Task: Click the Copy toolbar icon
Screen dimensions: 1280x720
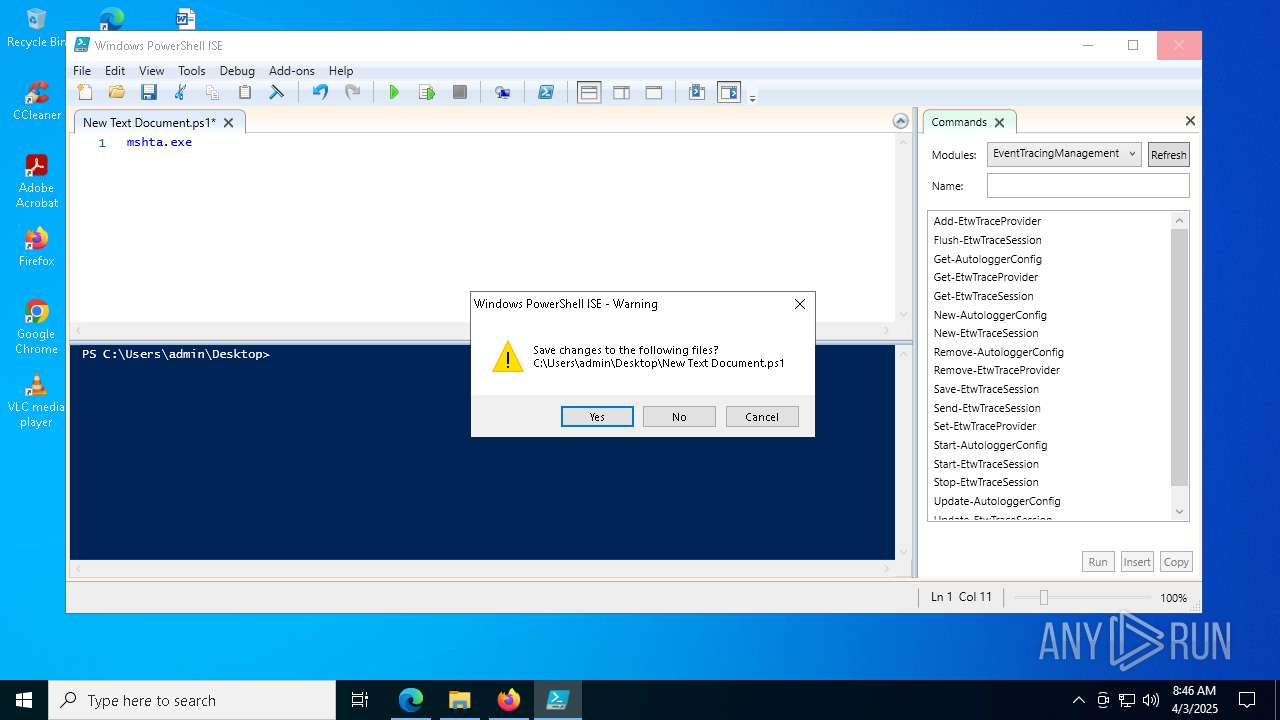Action: 212,92
